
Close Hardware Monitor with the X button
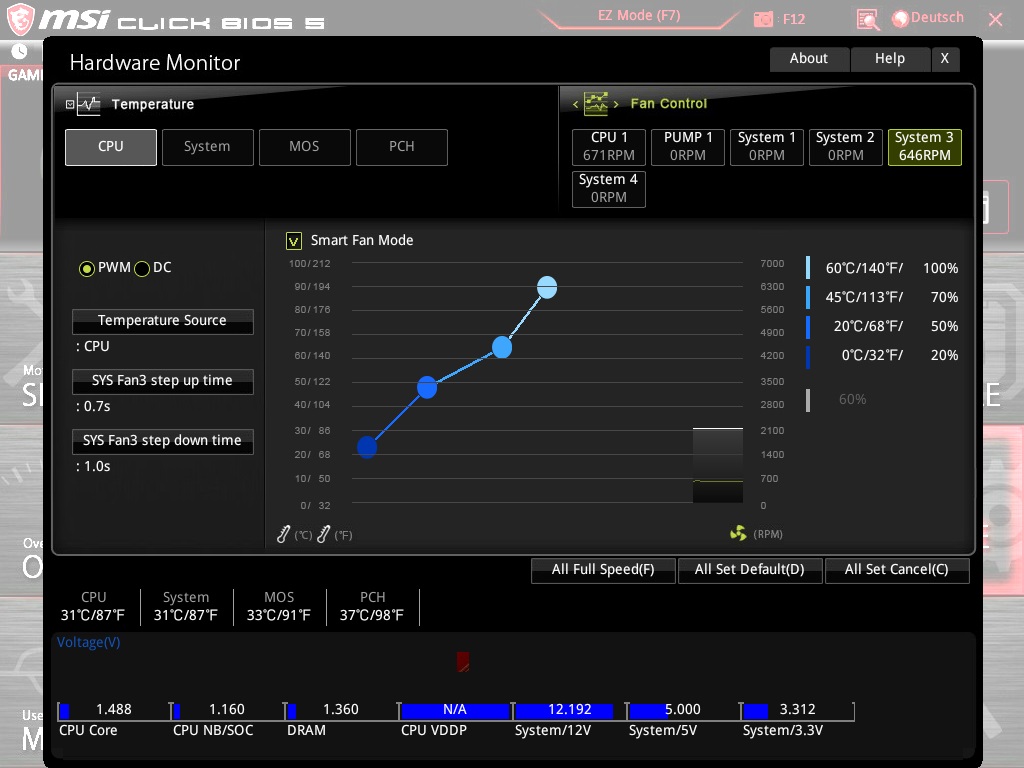pos(945,59)
